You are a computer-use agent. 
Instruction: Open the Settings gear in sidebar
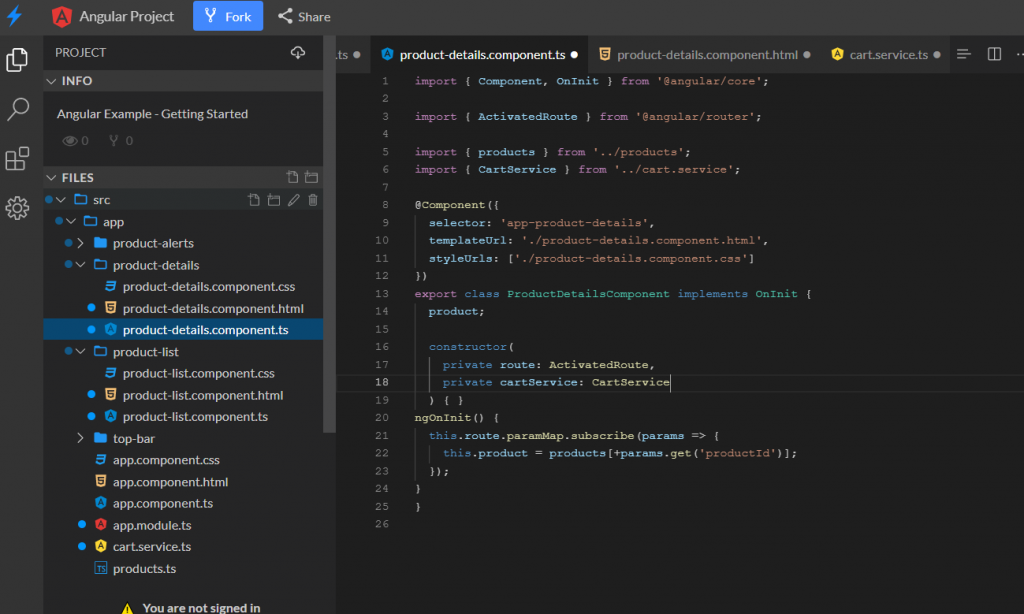pyautogui.click(x=18, y=208)
